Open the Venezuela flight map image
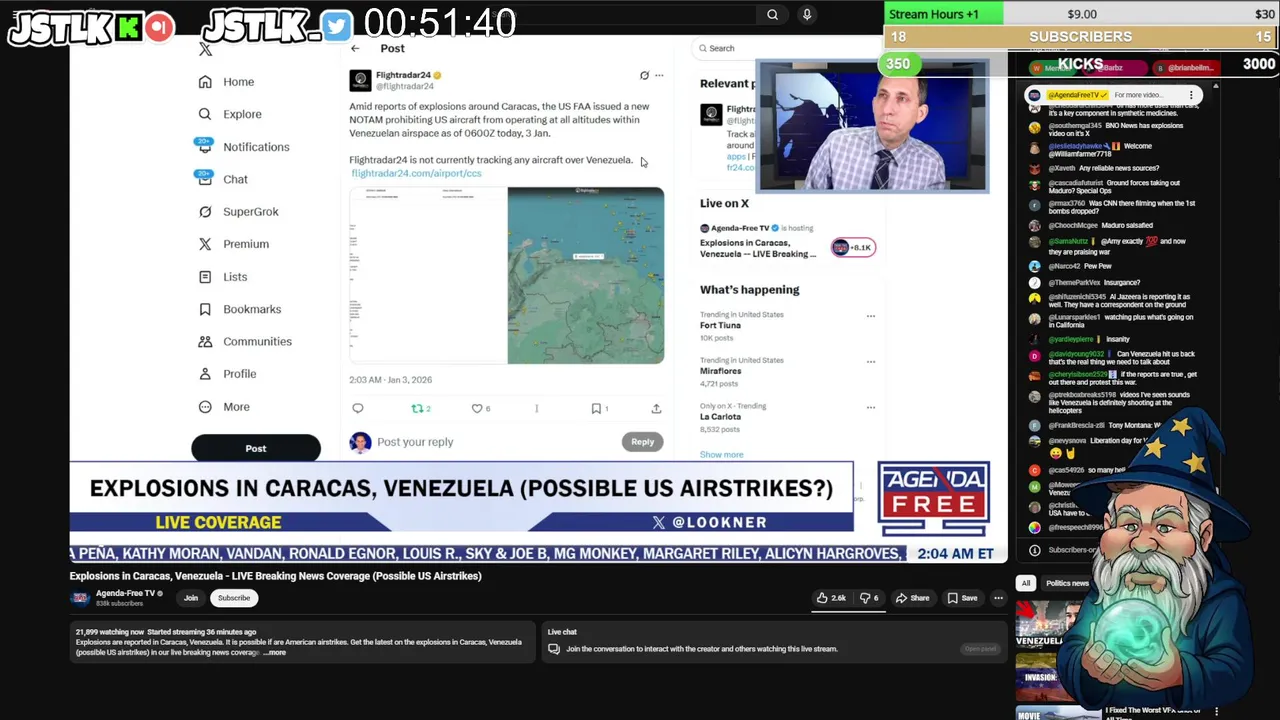Viewport: 1280px width, 720px height. 586,275
